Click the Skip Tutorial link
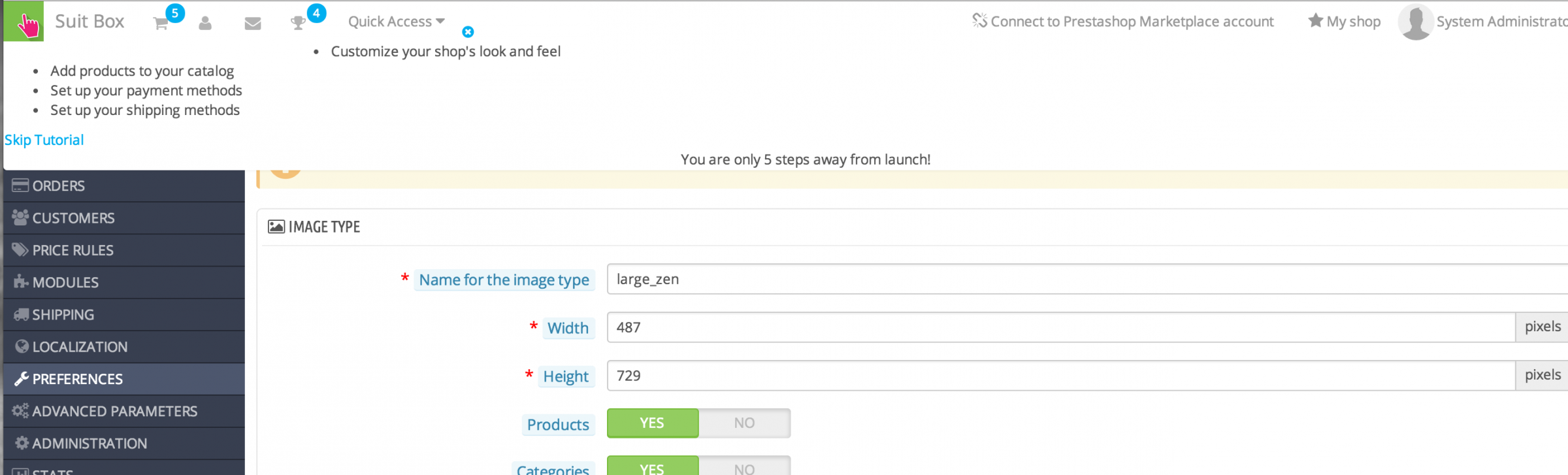The height and width of the screenshot is (475, 1568). [44, 140]
